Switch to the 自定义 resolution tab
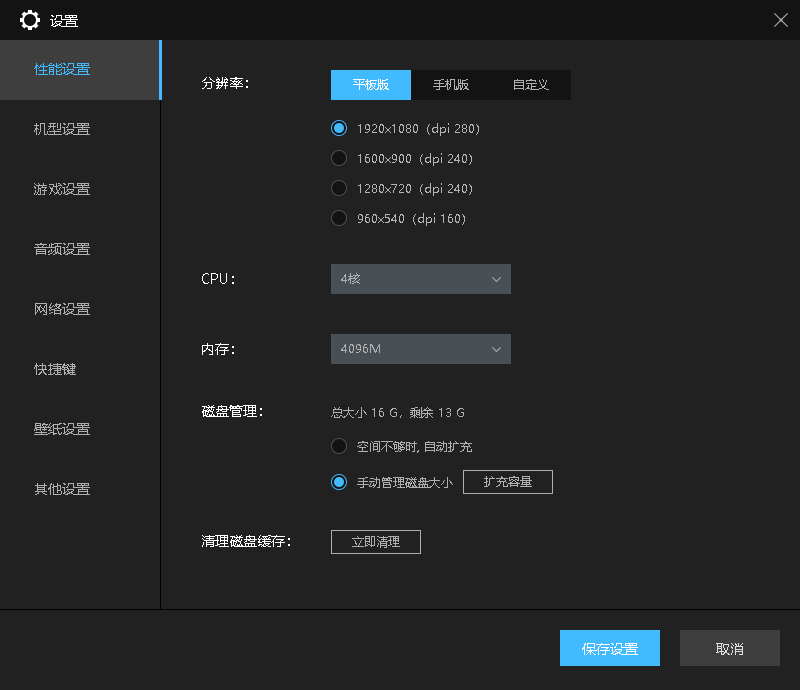800x690 pixels. click(x=530, y=85)
